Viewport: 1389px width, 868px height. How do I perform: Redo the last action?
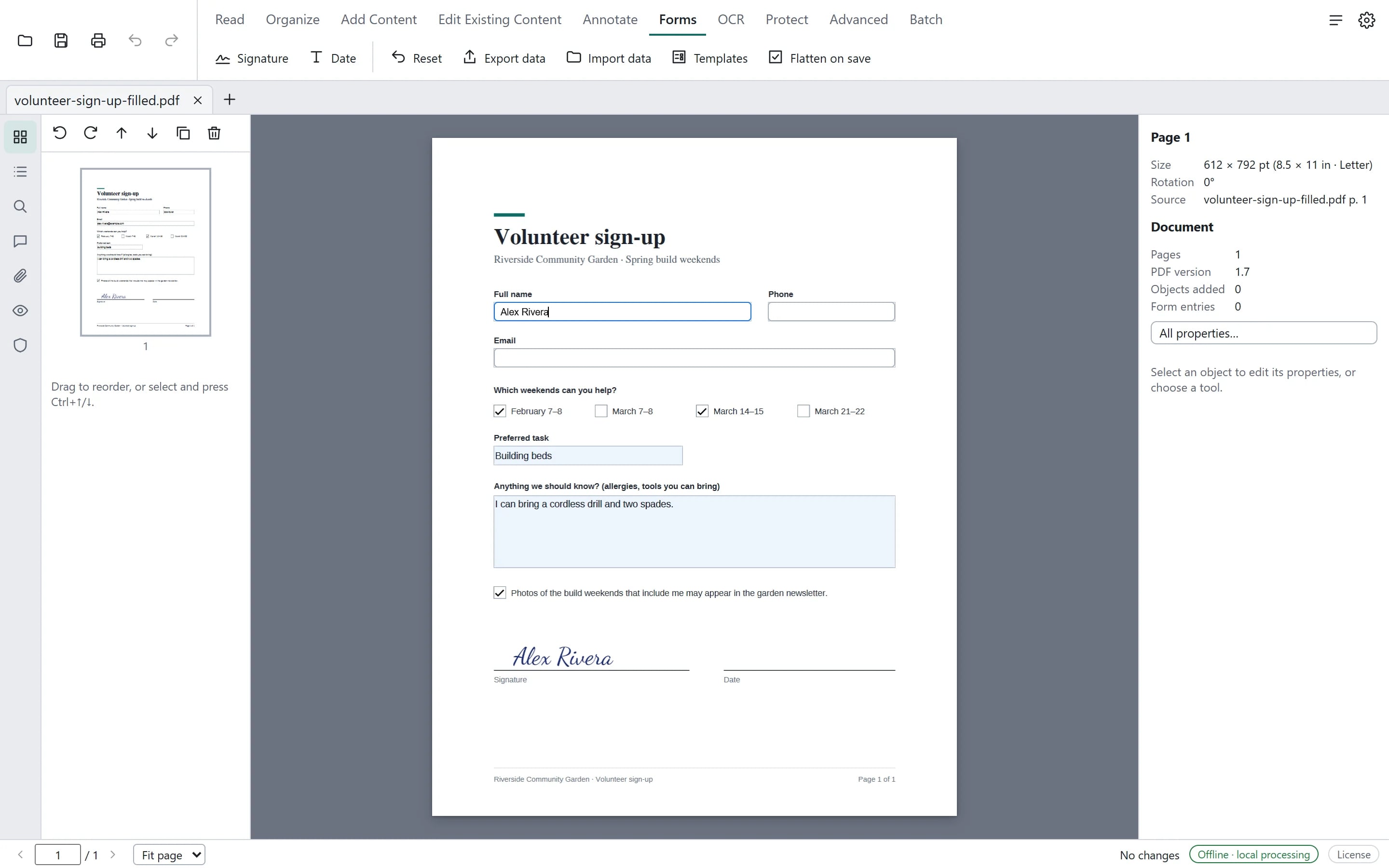tap(172, 41)
